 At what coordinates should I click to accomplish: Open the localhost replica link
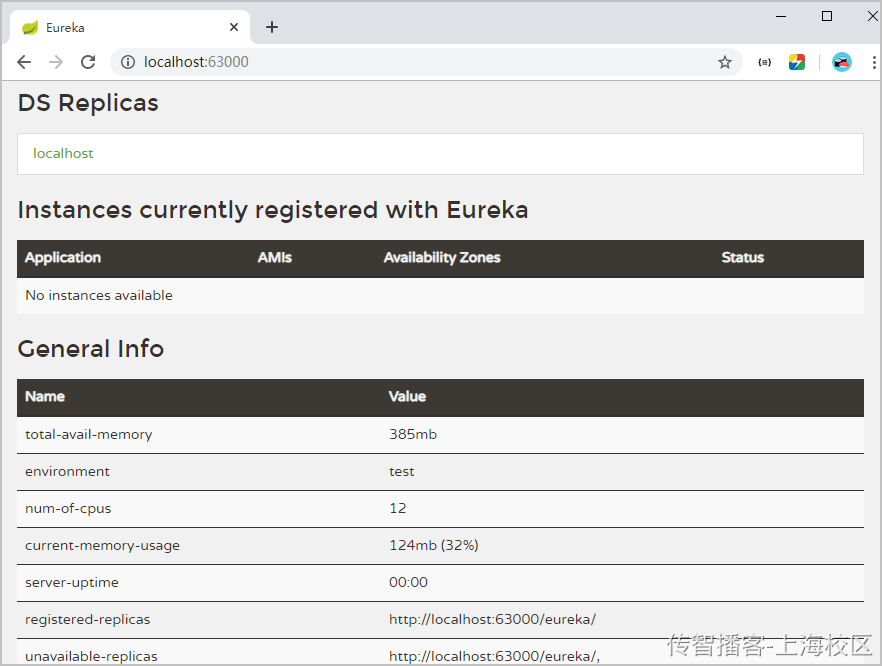(63, 154)
